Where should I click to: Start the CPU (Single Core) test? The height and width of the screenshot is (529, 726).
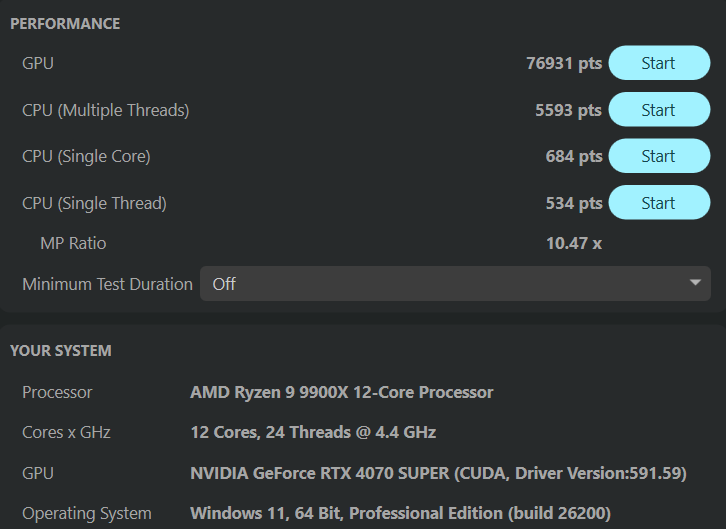658,156
